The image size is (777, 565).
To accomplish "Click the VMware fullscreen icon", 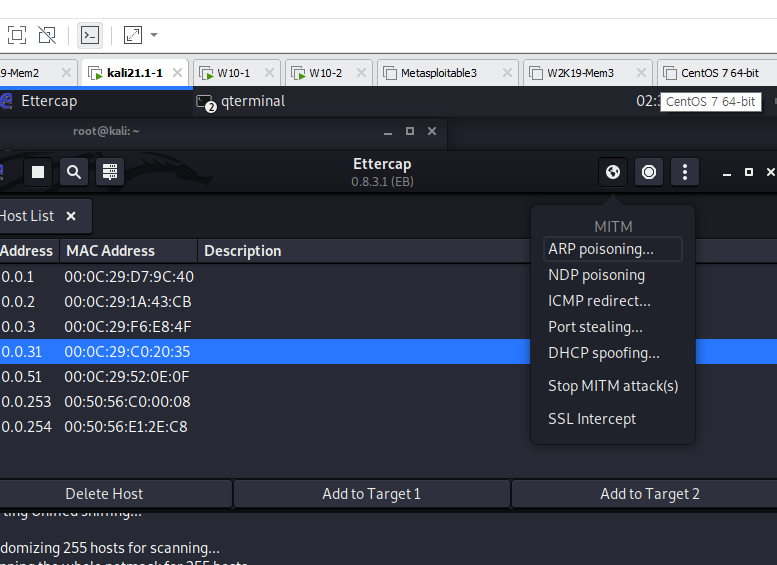I will 17,35.
